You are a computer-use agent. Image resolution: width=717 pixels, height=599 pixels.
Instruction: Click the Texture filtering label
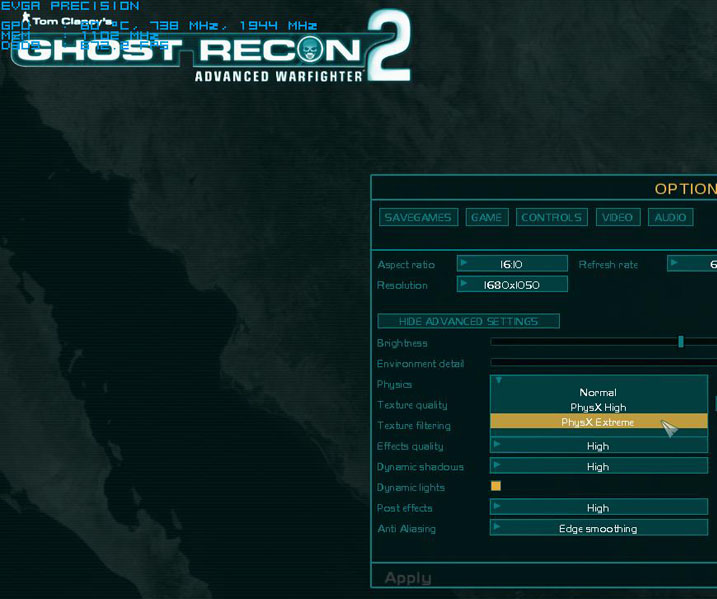point(414,425)
